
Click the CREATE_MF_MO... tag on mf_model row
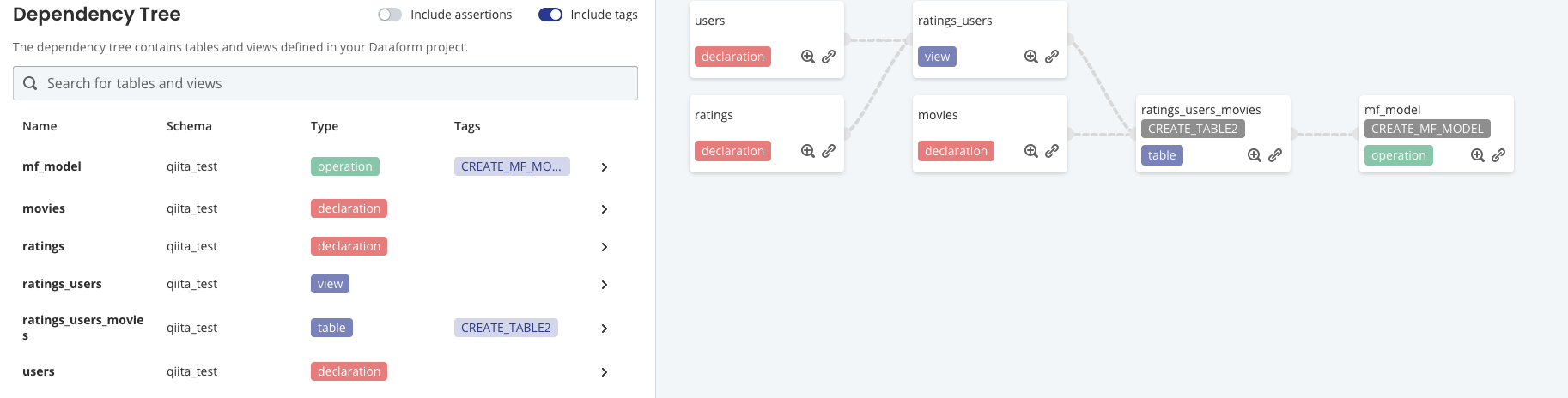511,166
